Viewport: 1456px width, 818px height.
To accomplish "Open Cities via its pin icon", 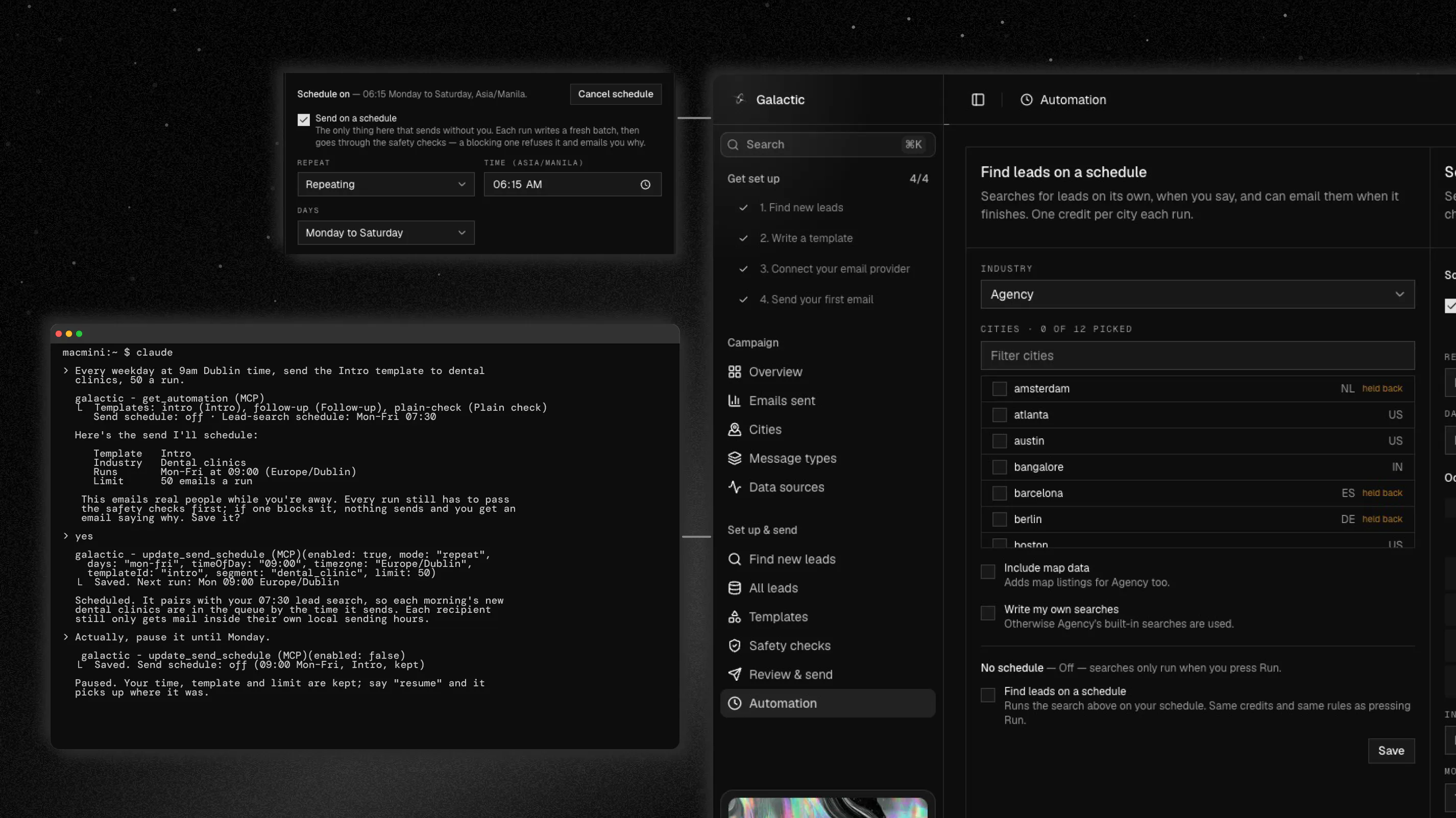I will pos(734,429).
